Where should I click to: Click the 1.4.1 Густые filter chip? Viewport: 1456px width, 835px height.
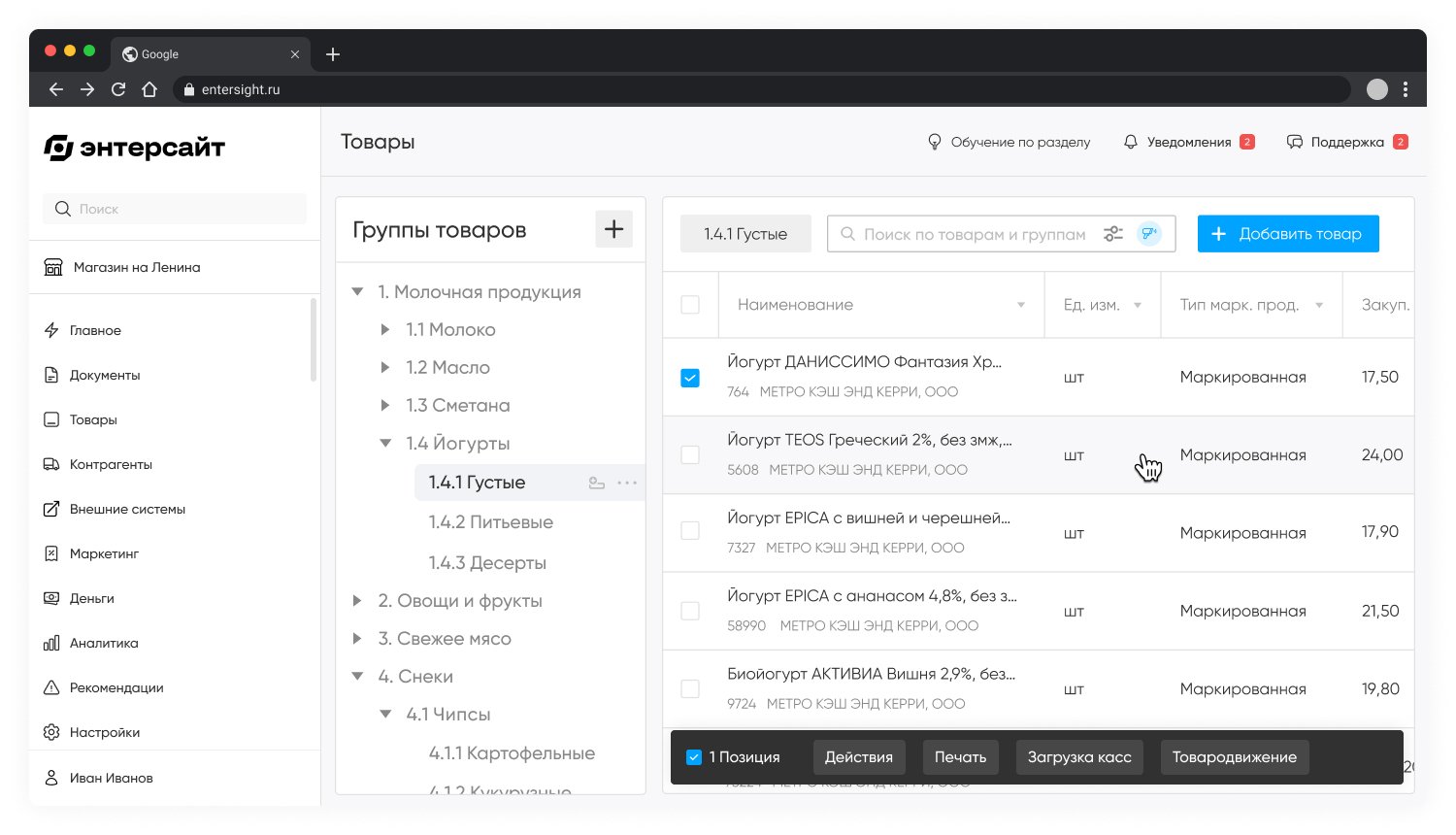745,234
